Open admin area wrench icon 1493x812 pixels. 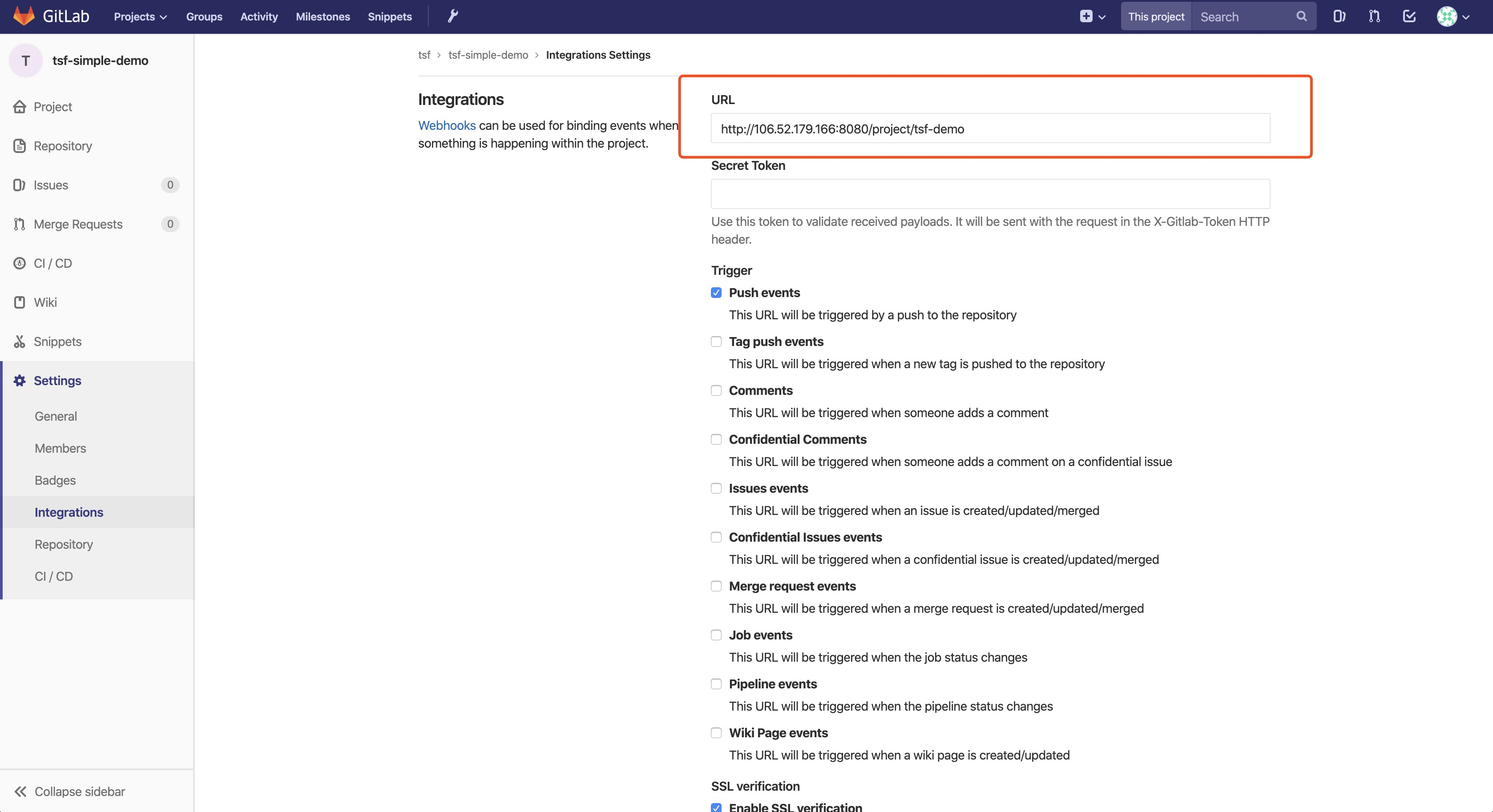[452, 16]
